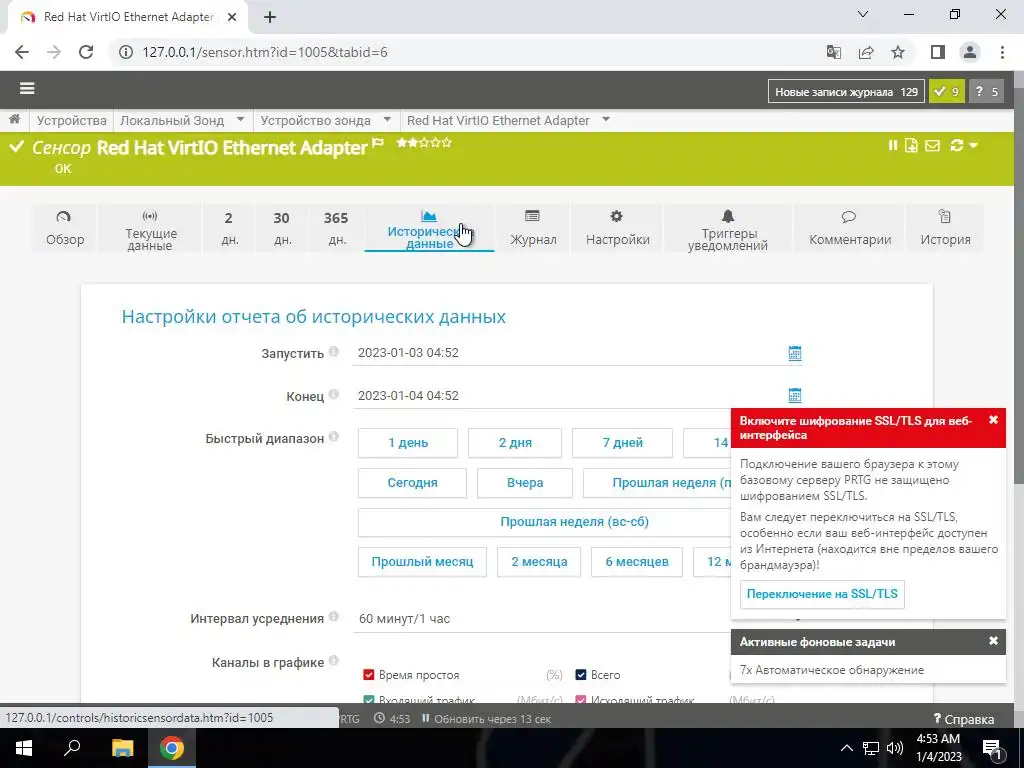Open Windows Start menu

[24, 748]
